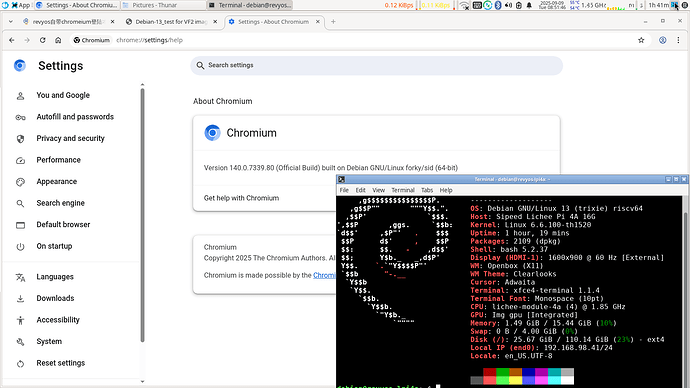Click the person icon beside You and Google
This screenshot has height=388, width=690.
click(20, 96)
